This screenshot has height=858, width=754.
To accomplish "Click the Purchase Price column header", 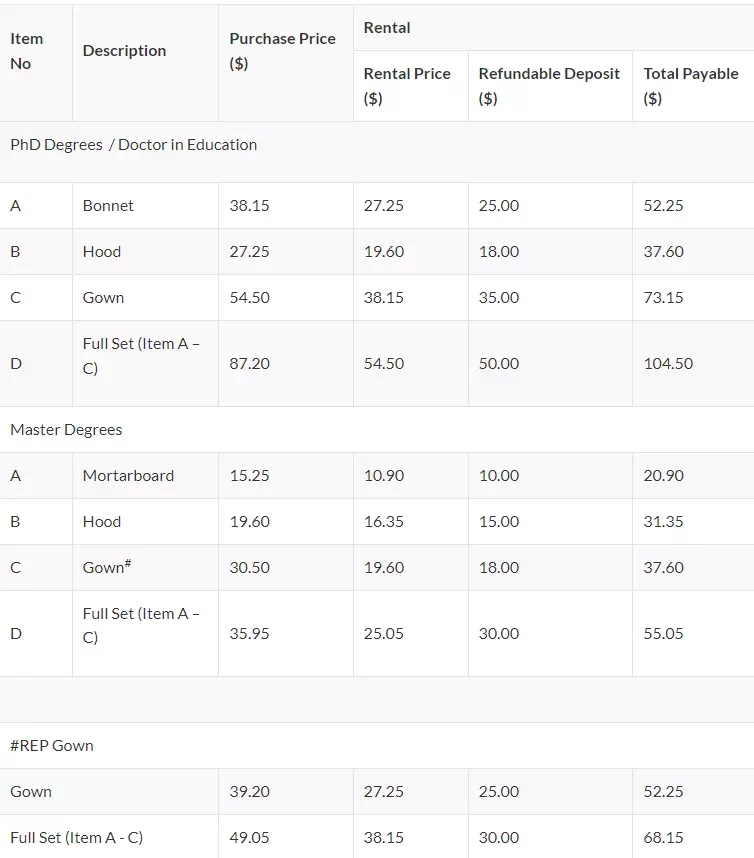I will 286,63.
